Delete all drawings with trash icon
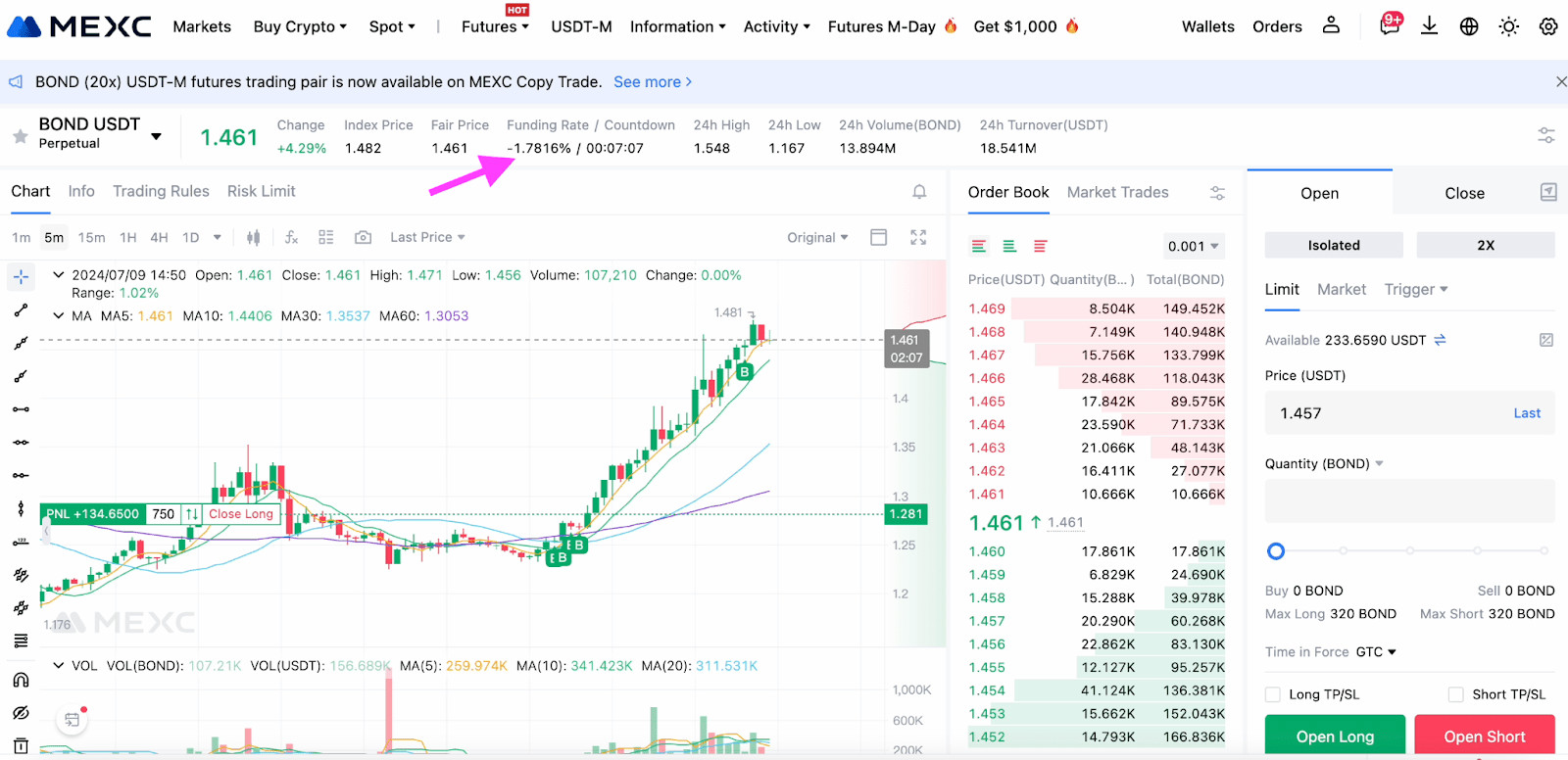 (x=21, y=745)
